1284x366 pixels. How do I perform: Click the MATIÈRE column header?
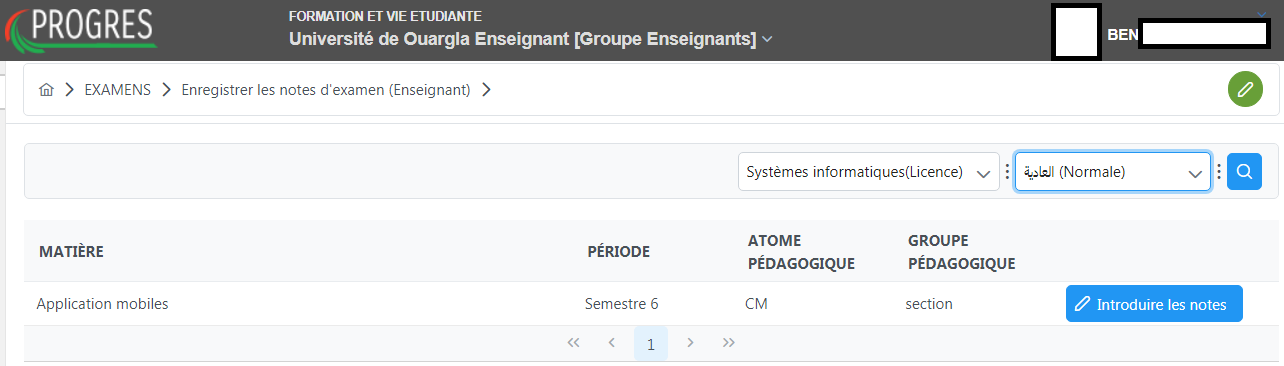coord(71,251)
